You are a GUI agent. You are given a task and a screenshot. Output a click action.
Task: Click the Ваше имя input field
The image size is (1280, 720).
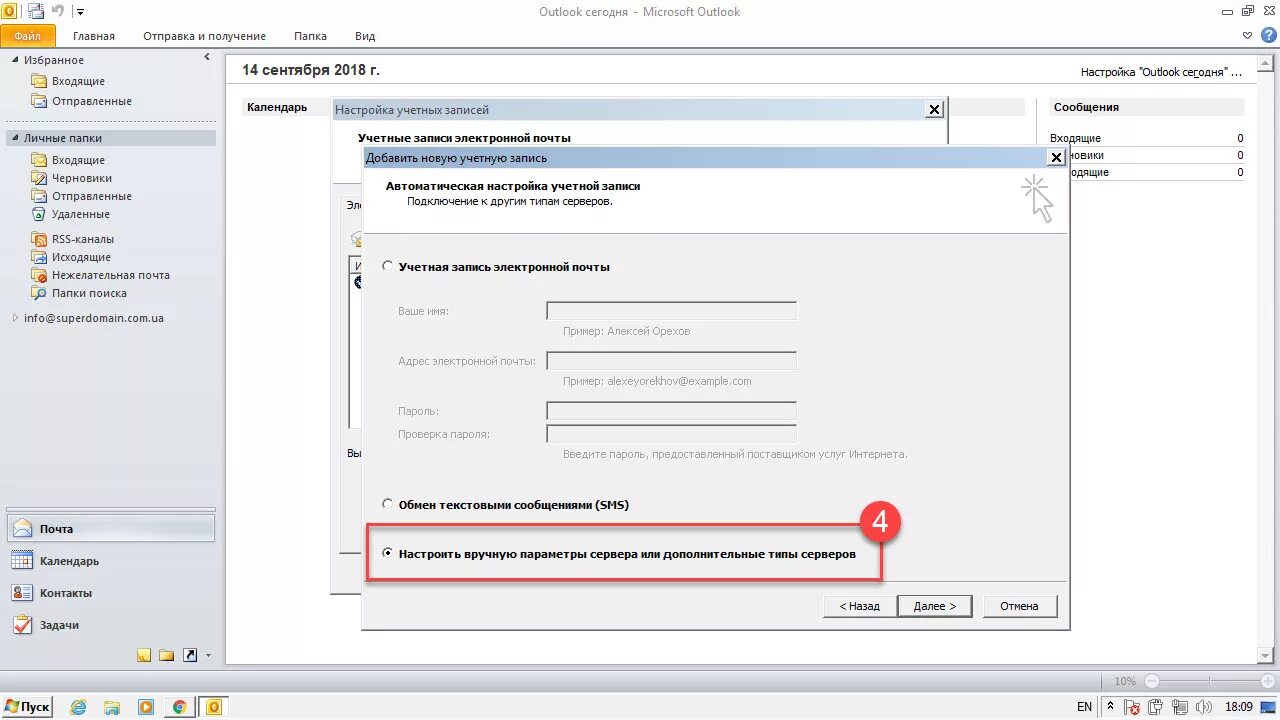click(x=671, y=311)
